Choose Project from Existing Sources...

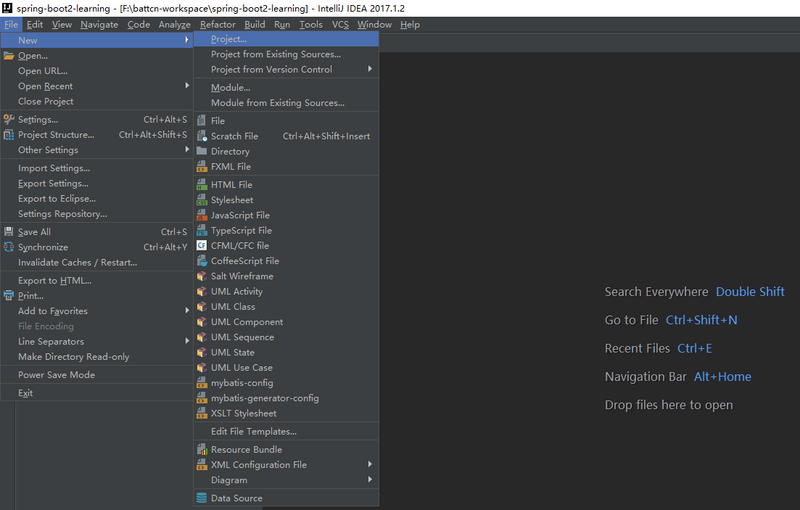click(x=286, y=54)
